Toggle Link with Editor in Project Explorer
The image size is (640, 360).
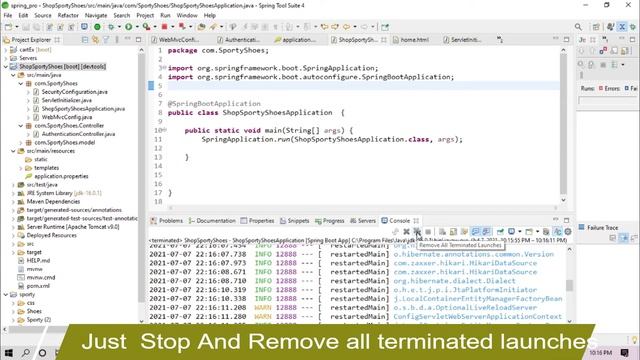(x=95, y=40)
